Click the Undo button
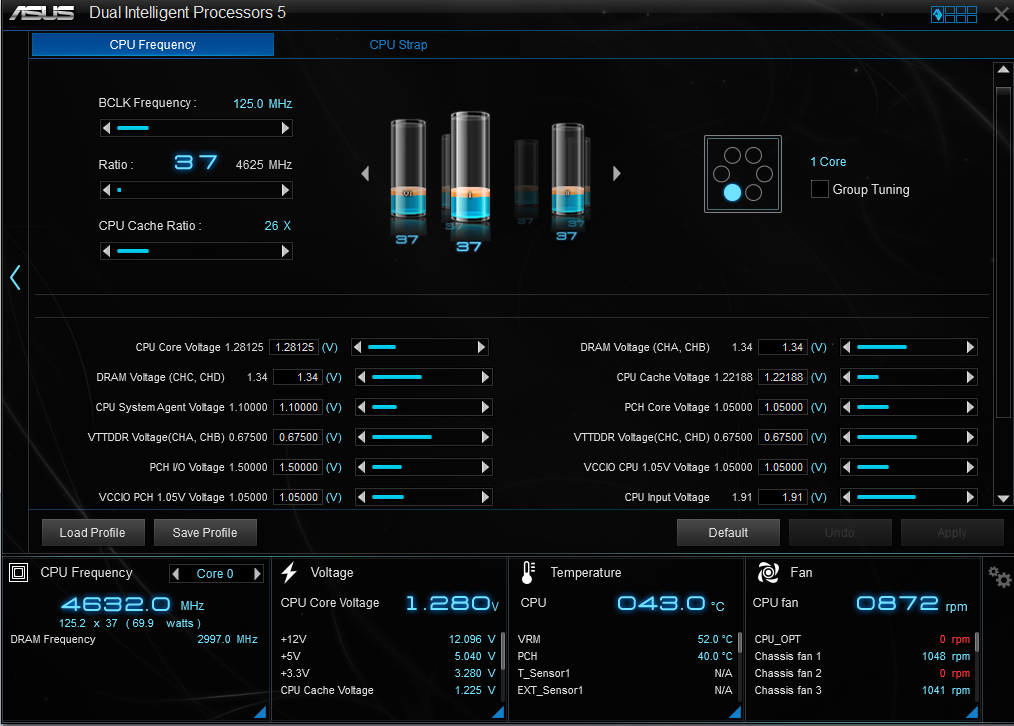Viewport: 1014px width, 726px height. coord(840,533)
